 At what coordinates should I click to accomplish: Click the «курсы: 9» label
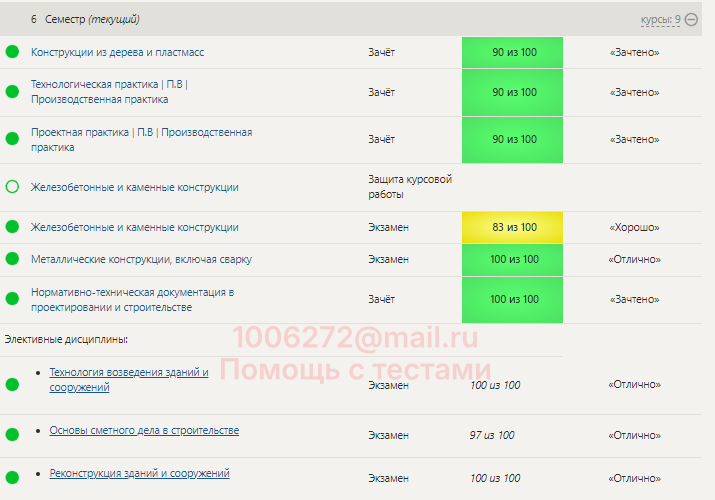[x=661, y=19]
